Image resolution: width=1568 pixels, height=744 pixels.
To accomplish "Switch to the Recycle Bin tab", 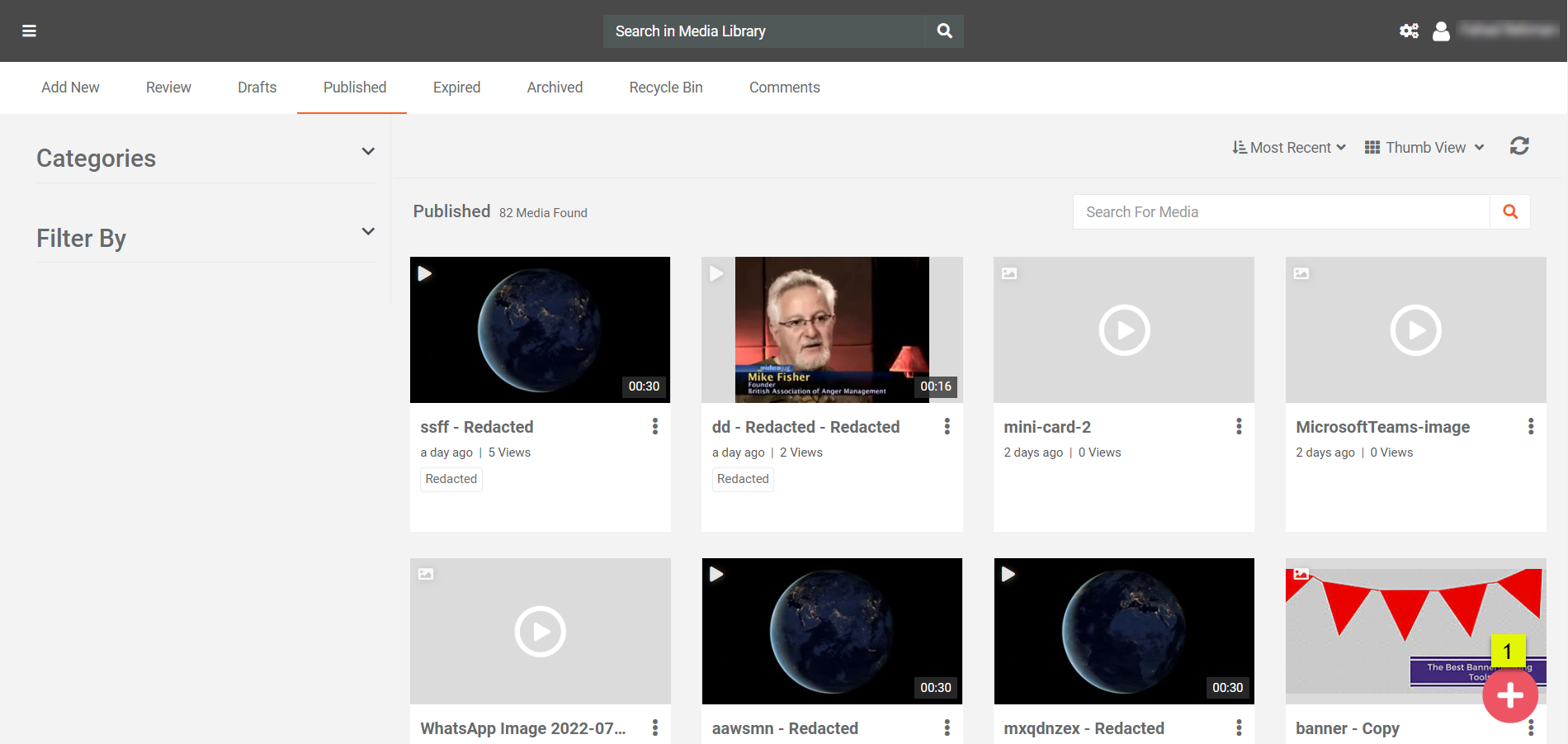I will [x=665, y=88].
